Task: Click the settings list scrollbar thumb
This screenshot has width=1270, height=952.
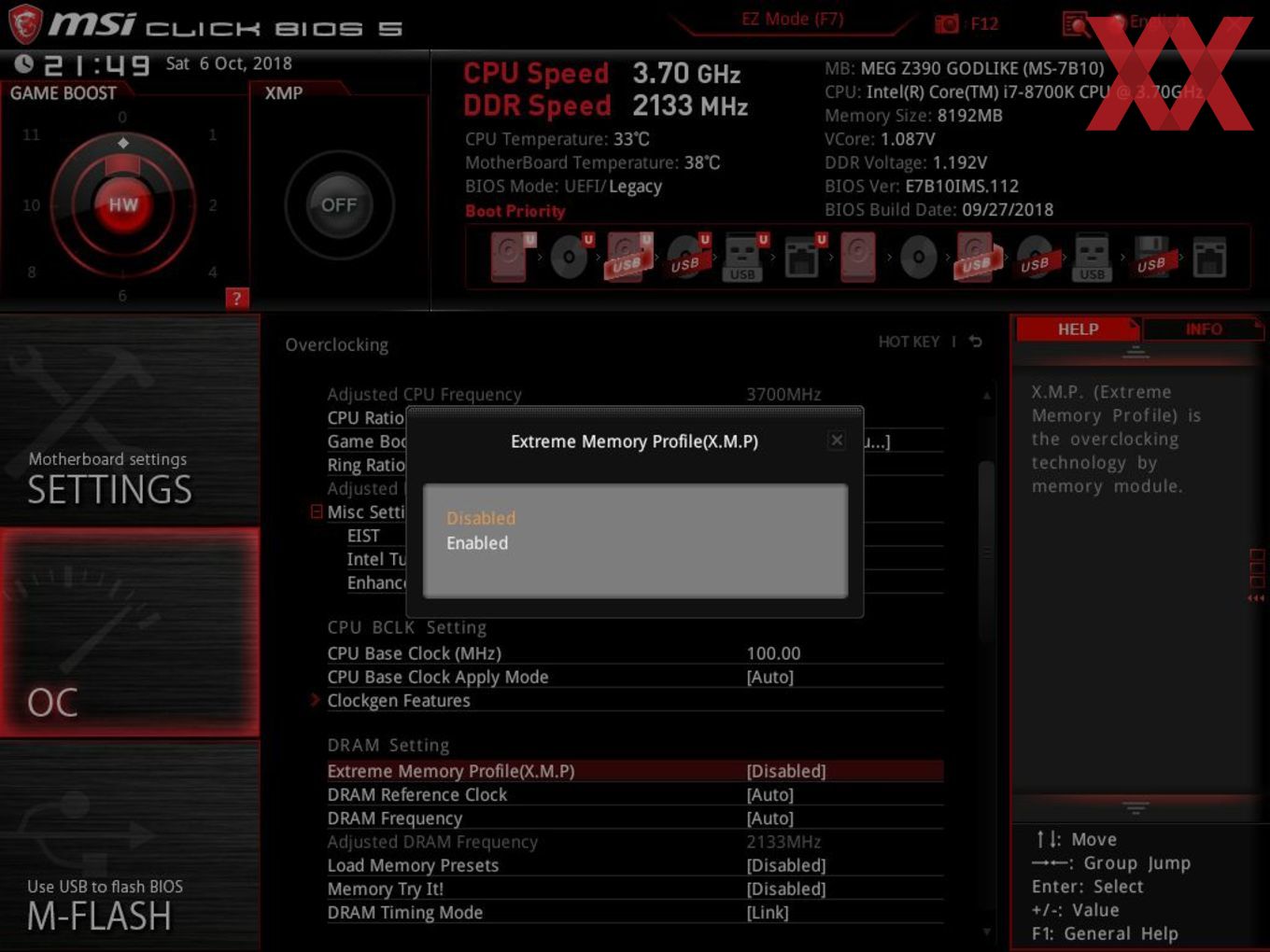Action: tap(986, 551)
